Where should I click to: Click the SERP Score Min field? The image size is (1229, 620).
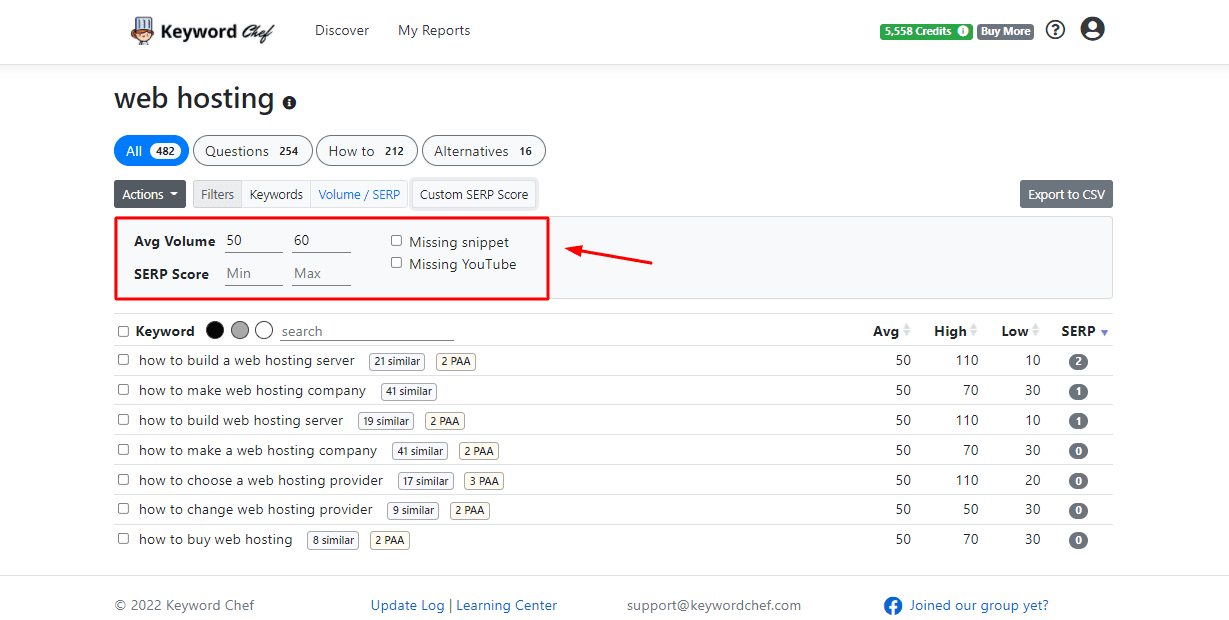tap(254, 274)
